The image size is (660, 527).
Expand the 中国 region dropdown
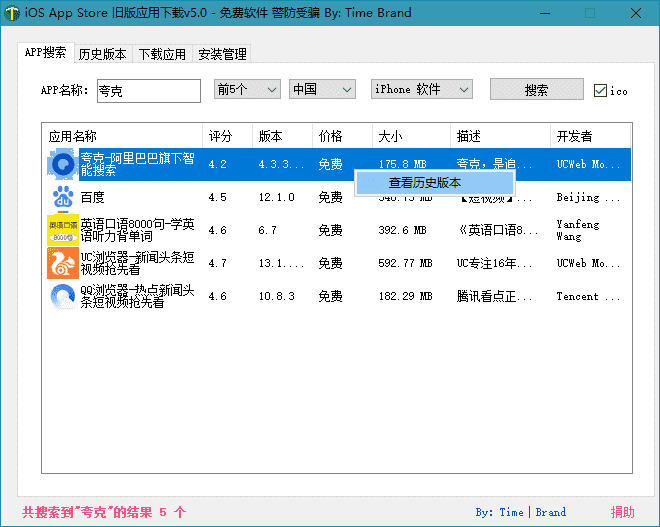click(x=322, y=89)
